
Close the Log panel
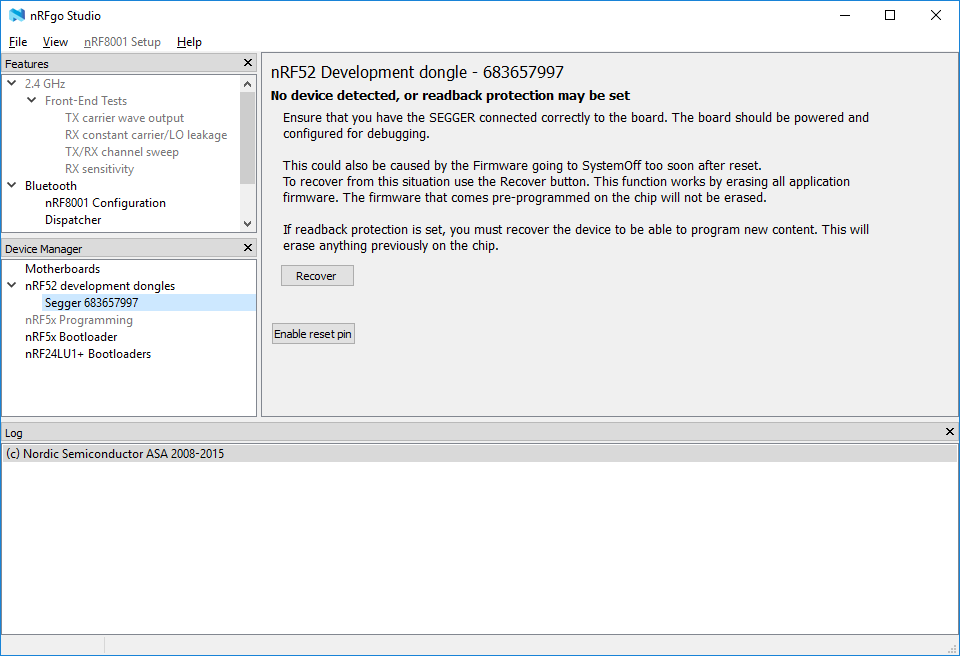(x=950, y=432)
